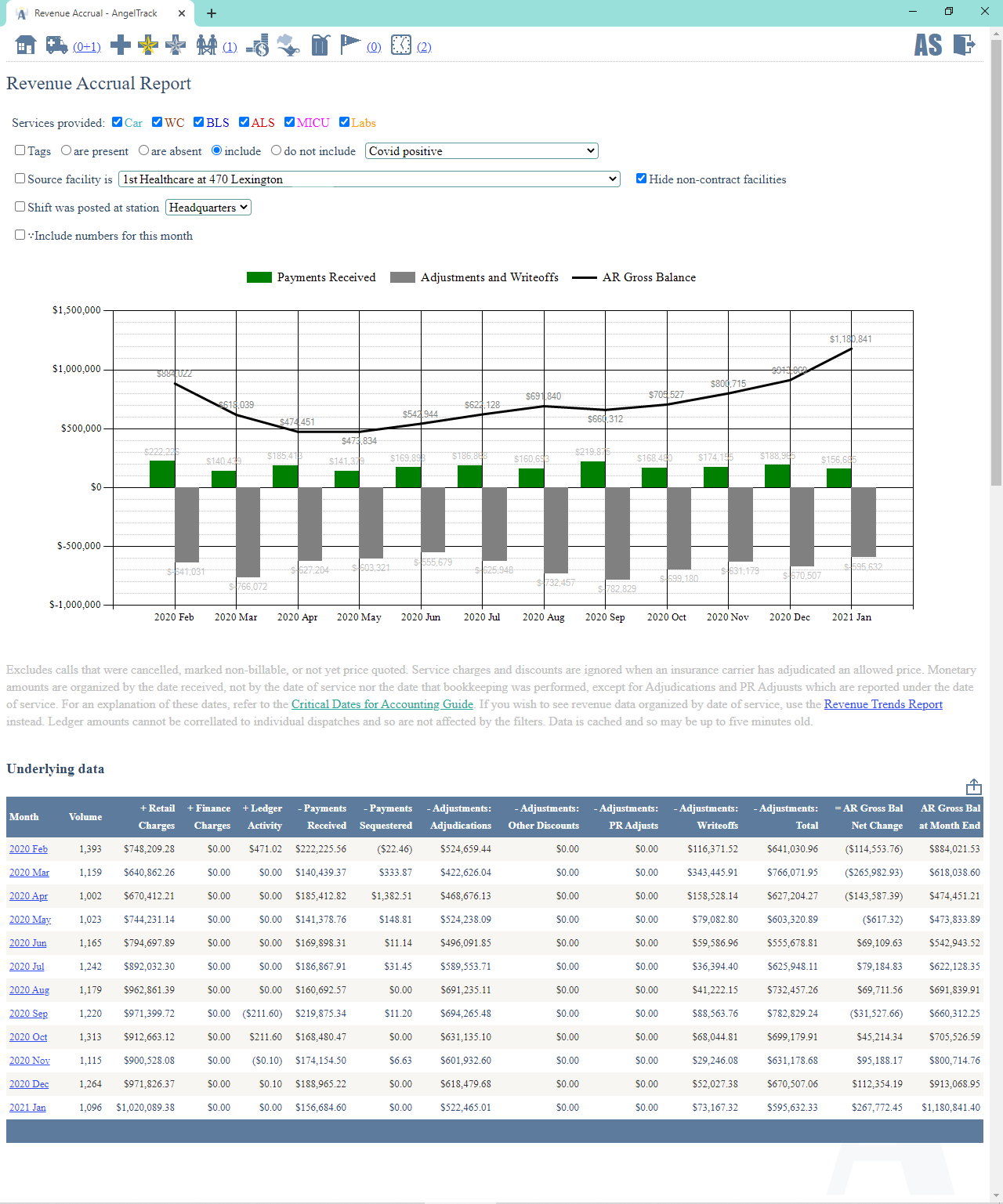Select the 'do not include' radio button
This screenshot has height=1204, width=1003.
pos(276,150)
